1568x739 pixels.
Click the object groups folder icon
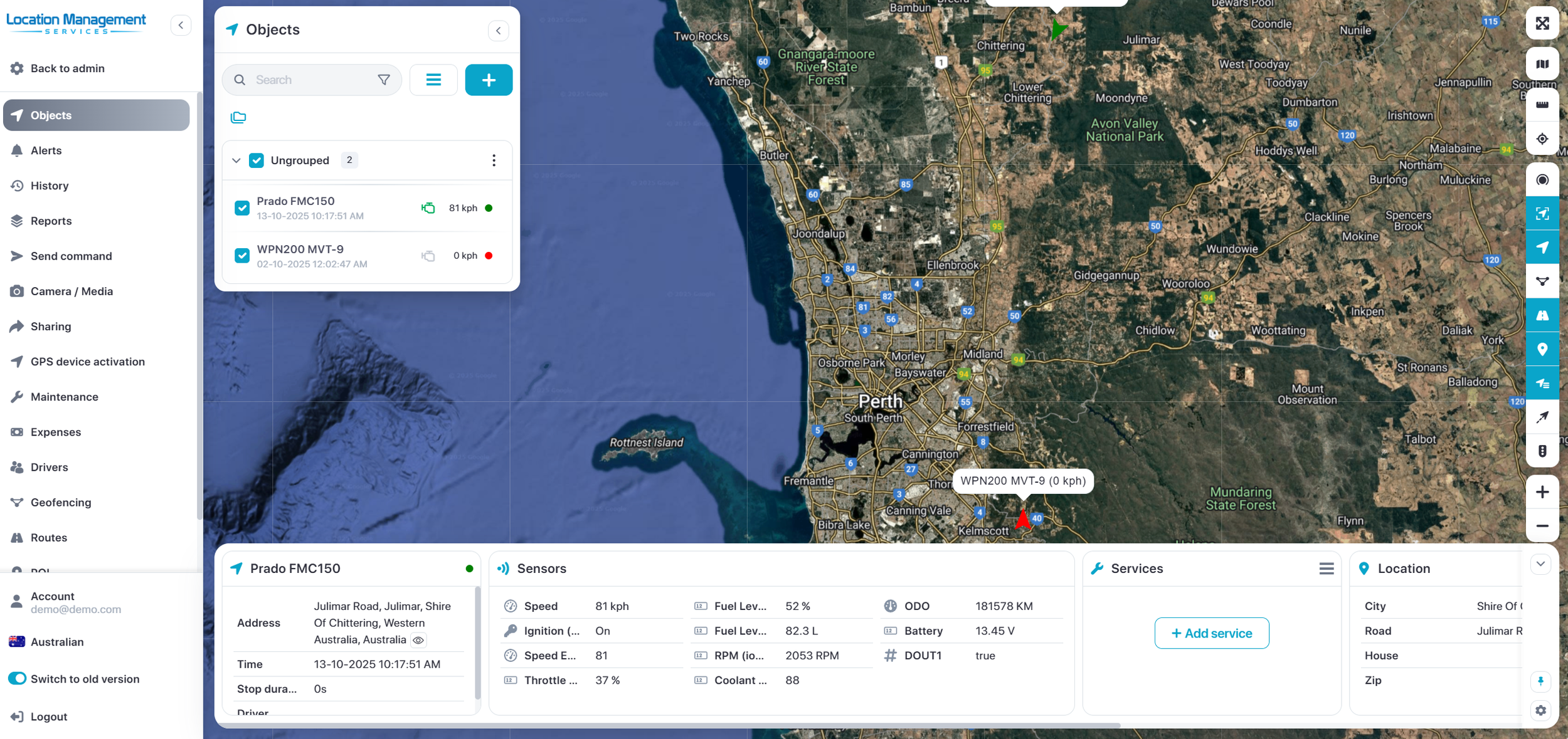[238, 117]
